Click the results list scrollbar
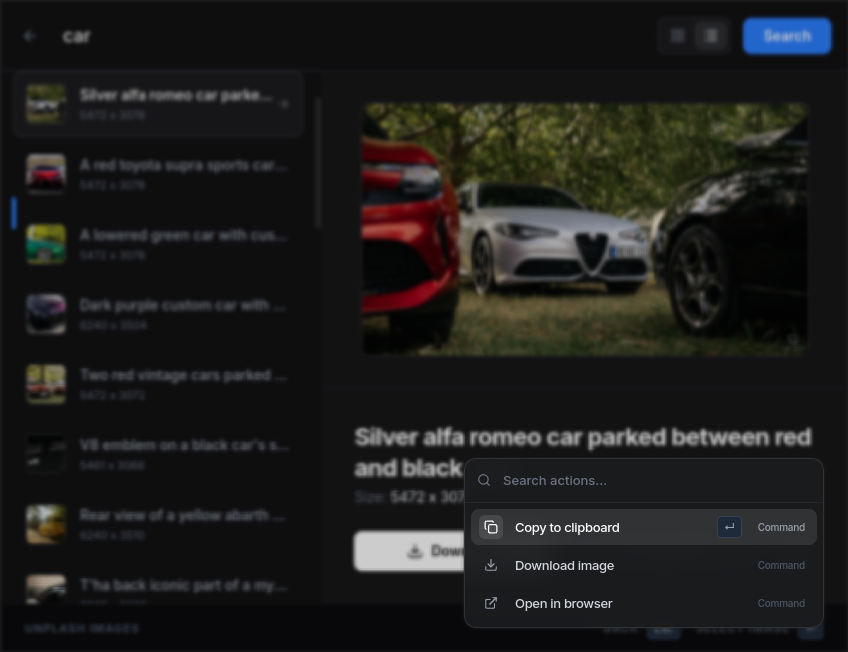This screenshot has width=848, height=652. click(x=319, y=162)
